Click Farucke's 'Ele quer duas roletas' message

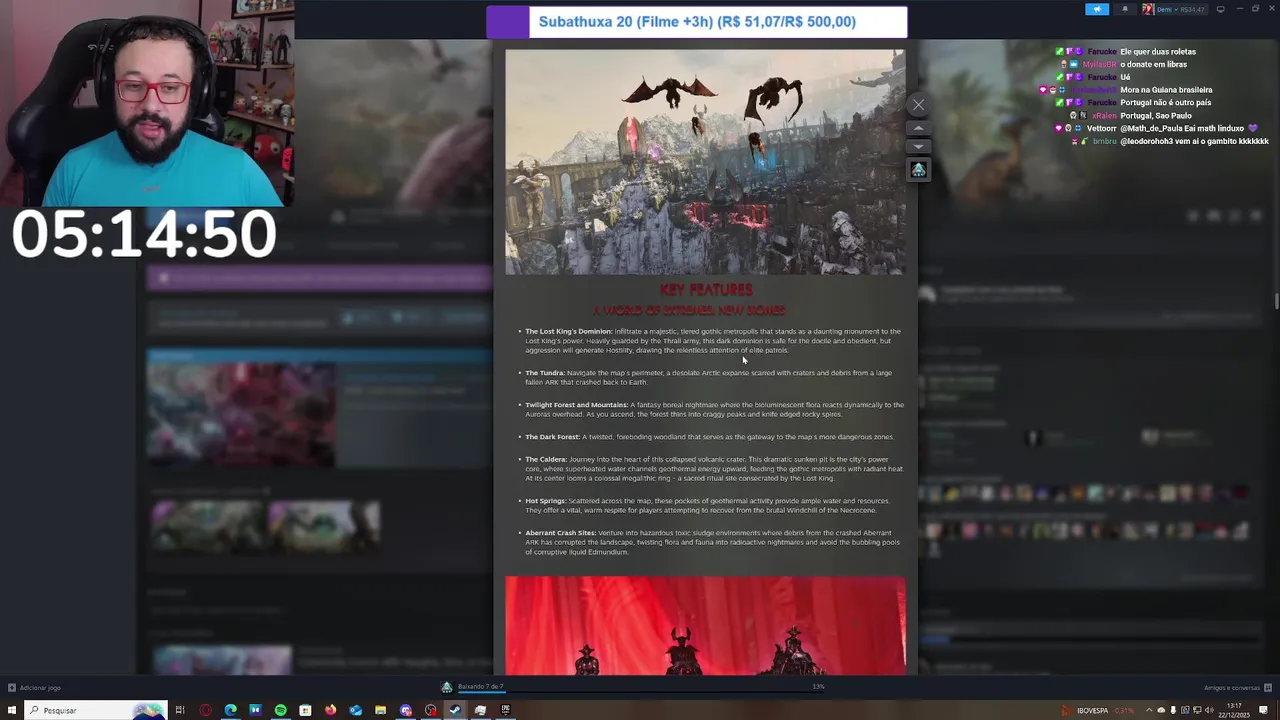(x=1158, y=52)
